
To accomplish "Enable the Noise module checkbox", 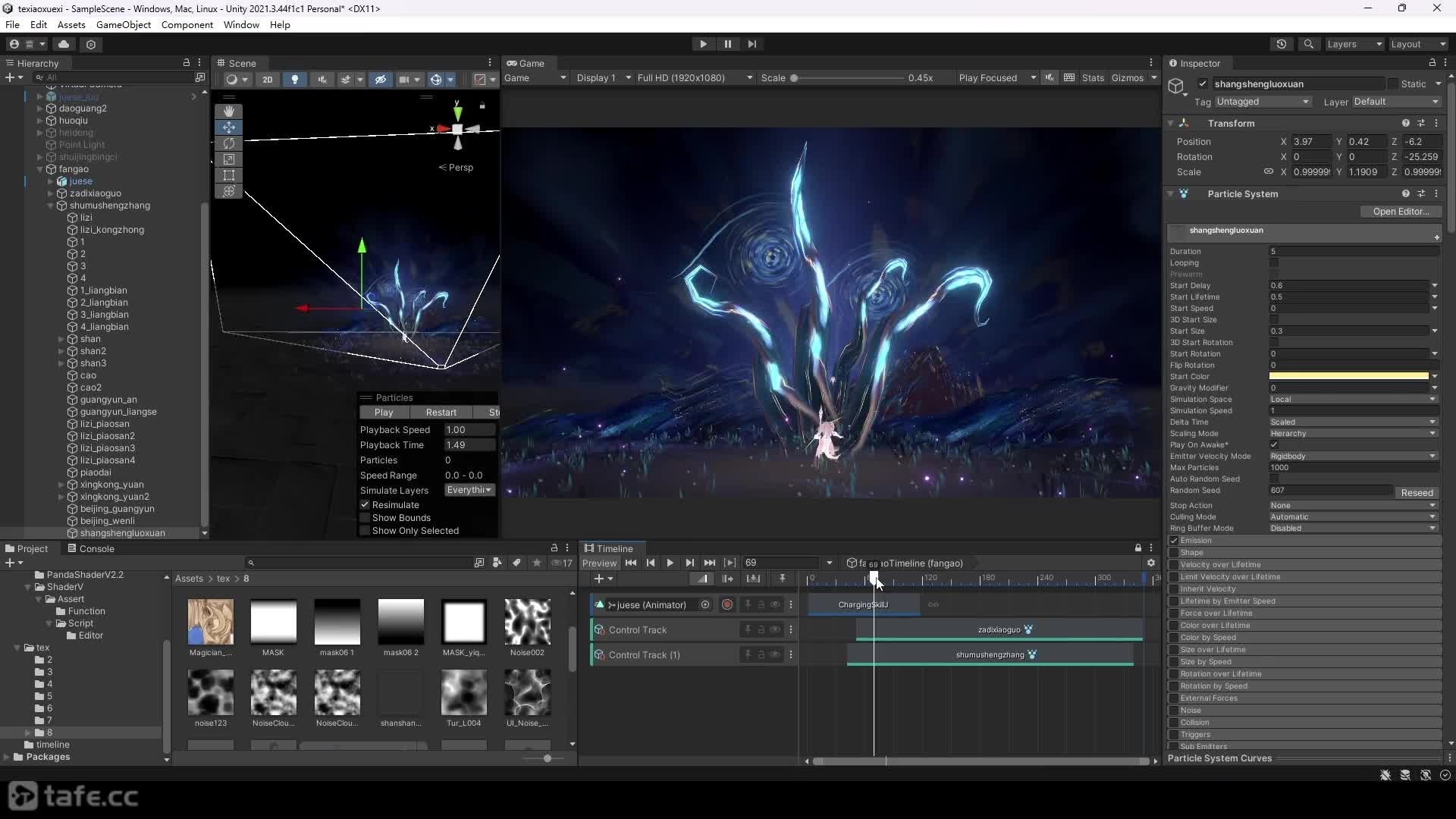I will [1174, 711].
